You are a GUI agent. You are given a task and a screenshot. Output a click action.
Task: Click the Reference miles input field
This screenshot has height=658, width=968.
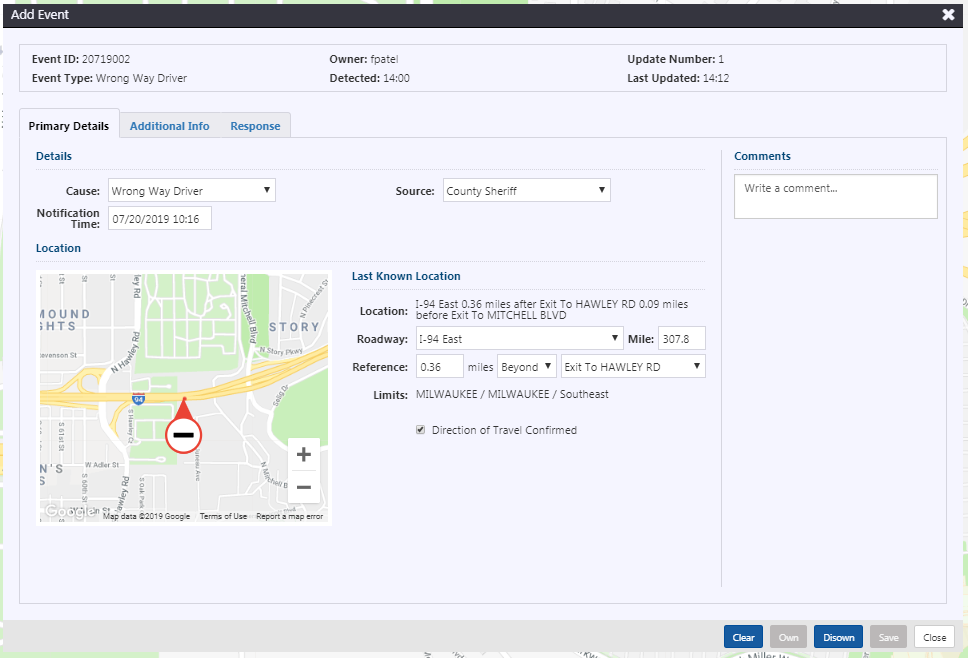tap(440, 367)
